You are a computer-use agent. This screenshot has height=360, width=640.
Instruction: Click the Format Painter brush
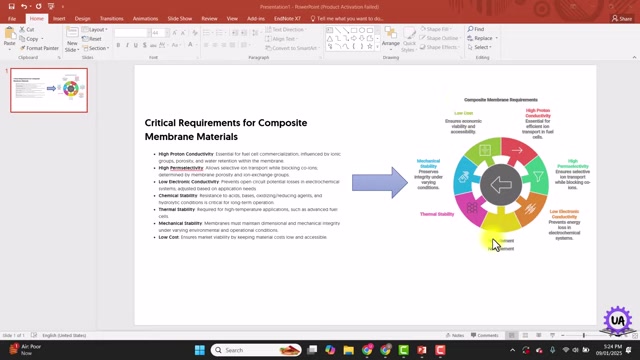[39, 48]
